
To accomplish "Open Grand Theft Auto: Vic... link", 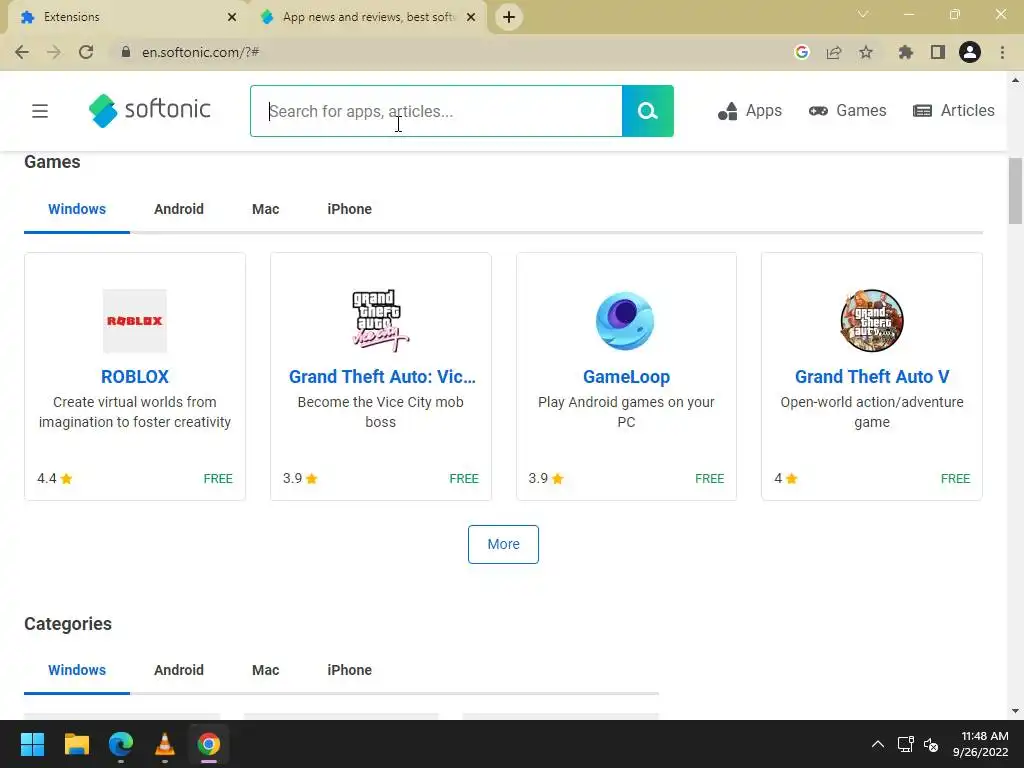I will 382,377.
